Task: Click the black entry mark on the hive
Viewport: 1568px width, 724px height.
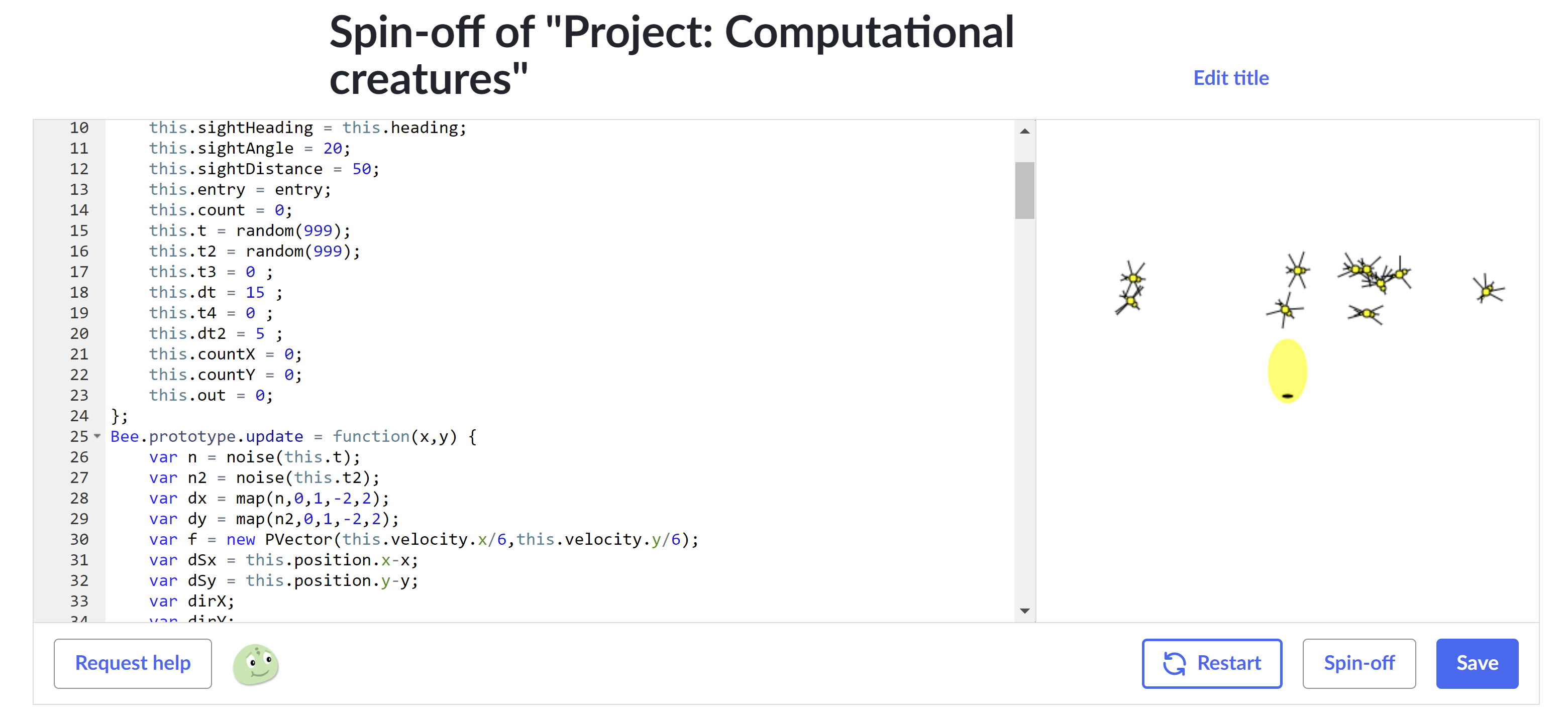Action: (x=1287, y=396)
